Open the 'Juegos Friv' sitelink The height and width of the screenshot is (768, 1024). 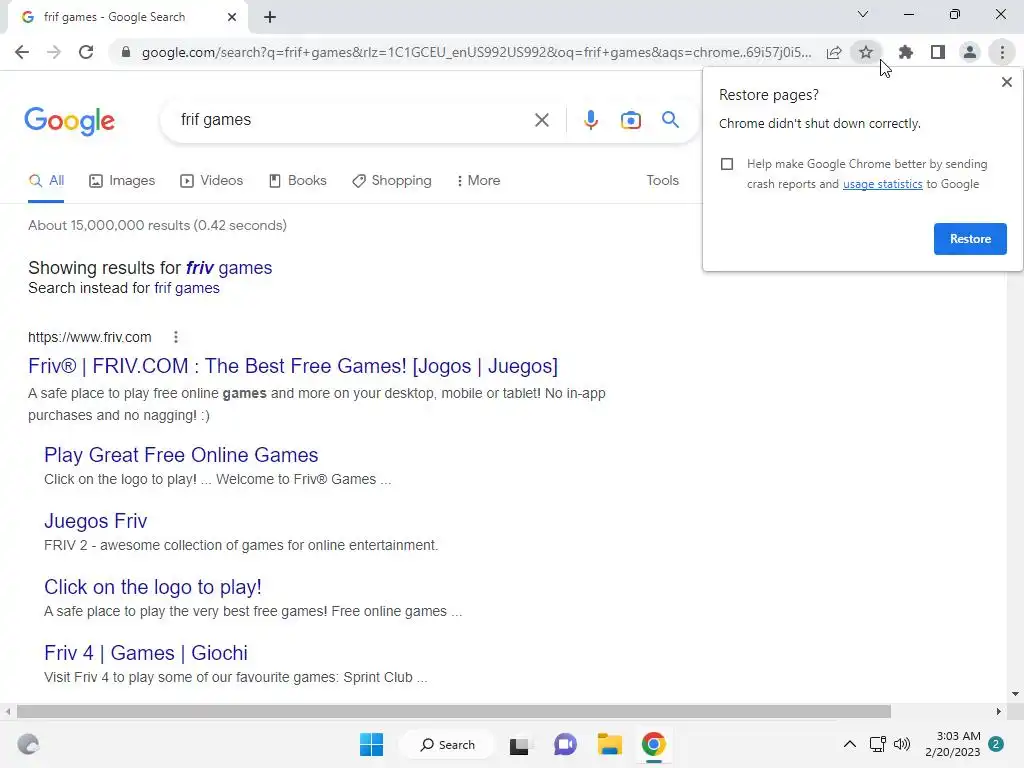(x=95, y=521)
